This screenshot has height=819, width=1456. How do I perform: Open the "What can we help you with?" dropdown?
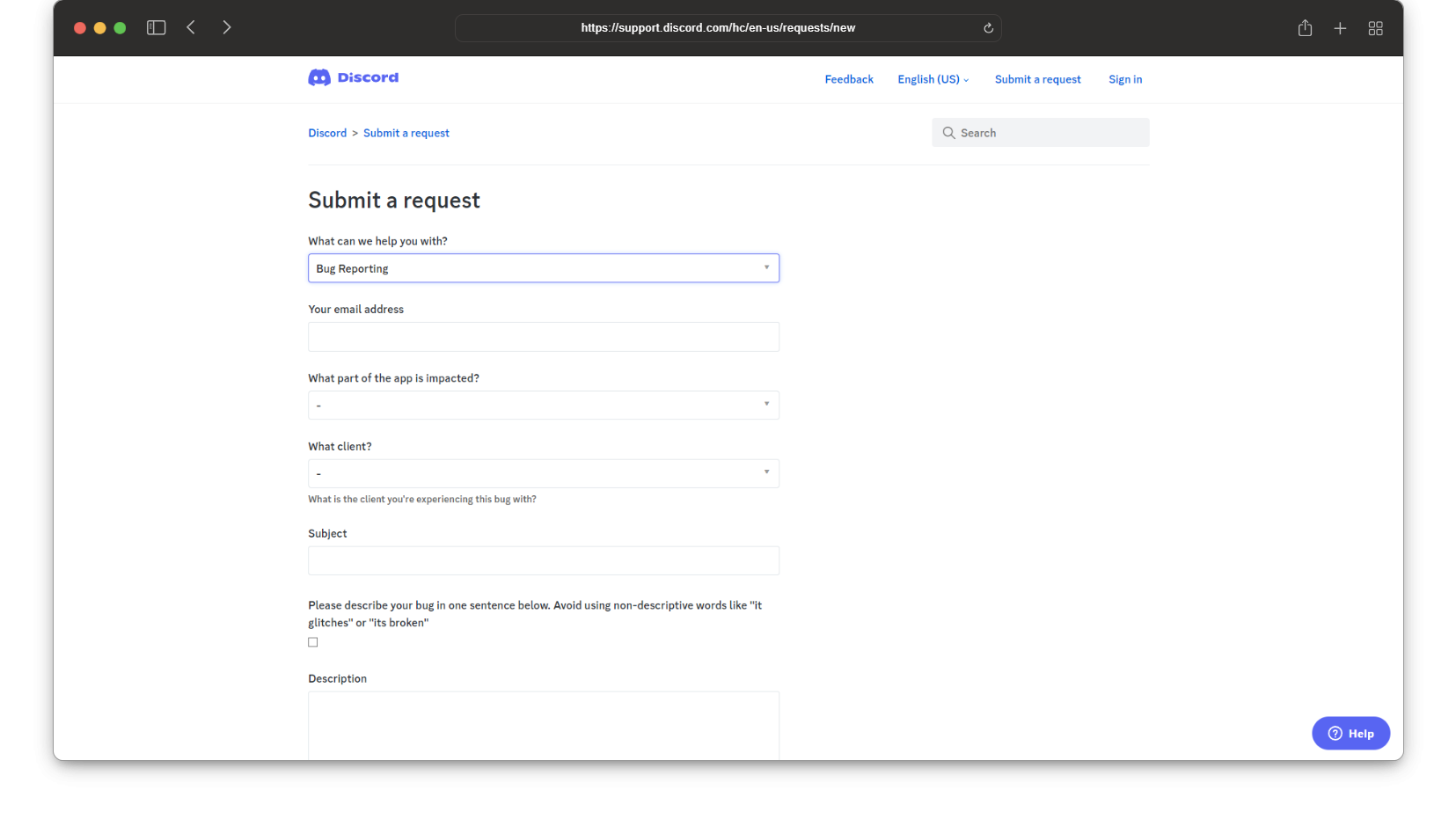click(x=543, y=268)
